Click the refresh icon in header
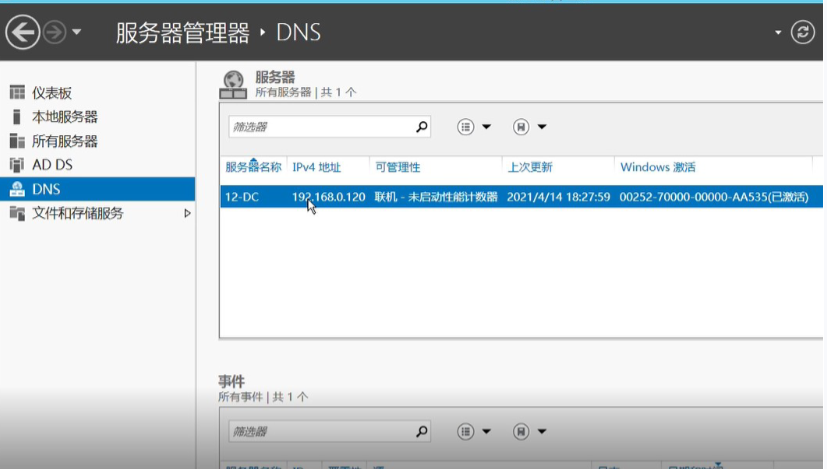827x469 pixels. tap(803, 33)
